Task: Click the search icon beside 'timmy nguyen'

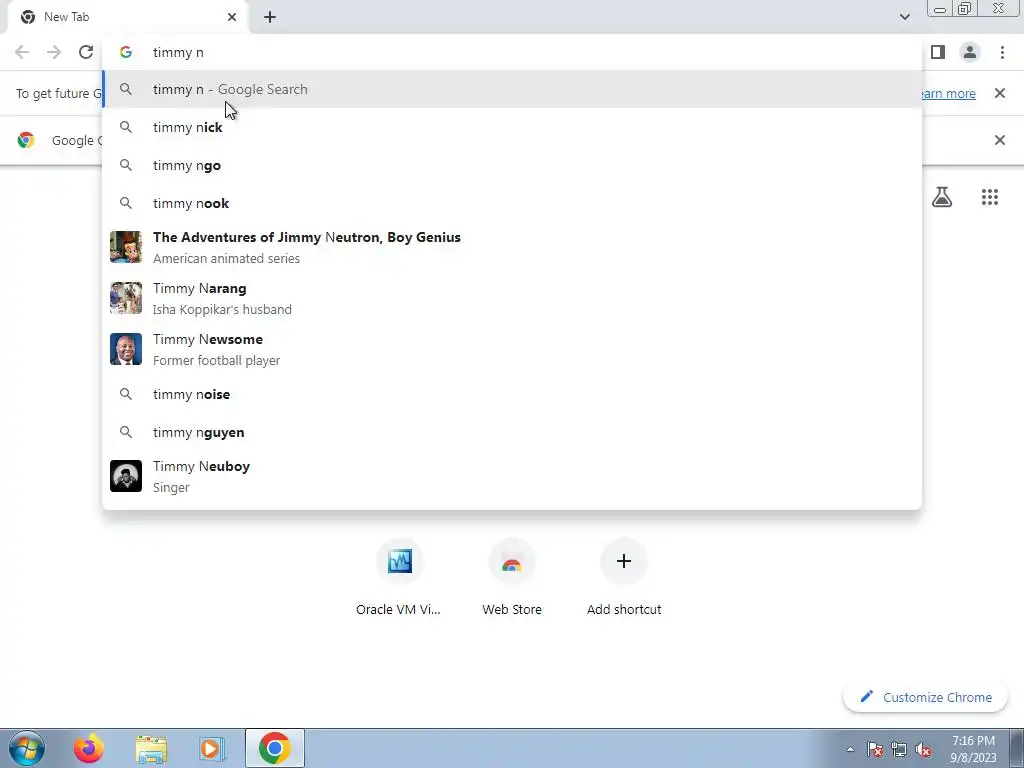Action: tap(126, 432)
